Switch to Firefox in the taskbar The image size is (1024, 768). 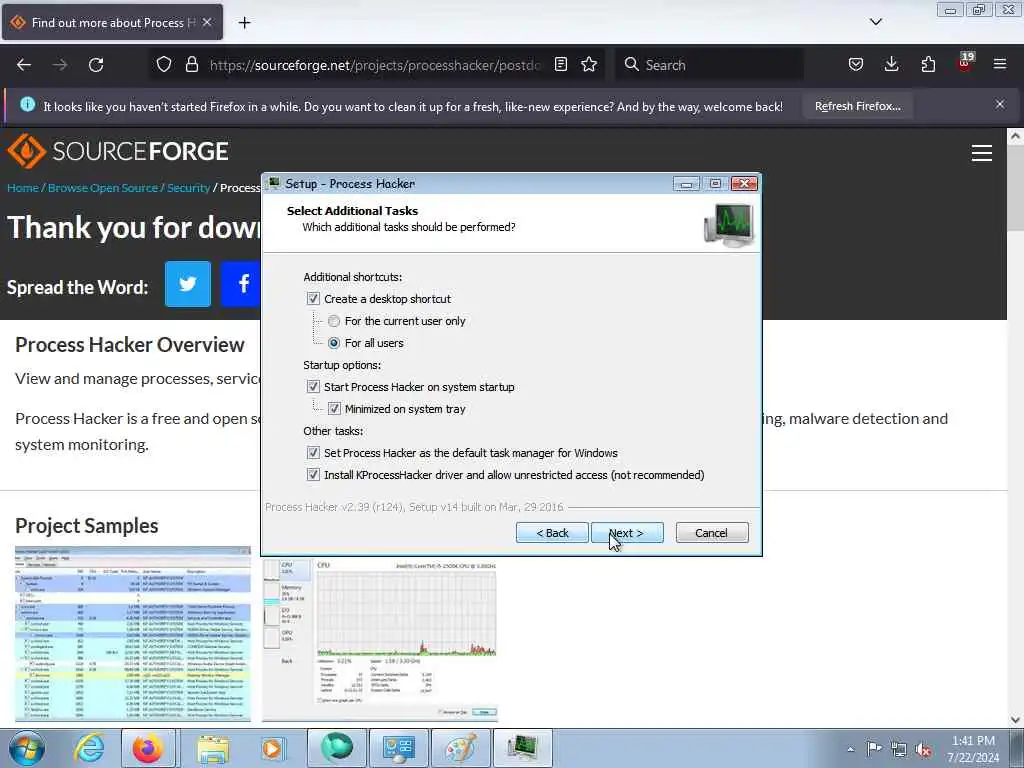click(148, 748)
